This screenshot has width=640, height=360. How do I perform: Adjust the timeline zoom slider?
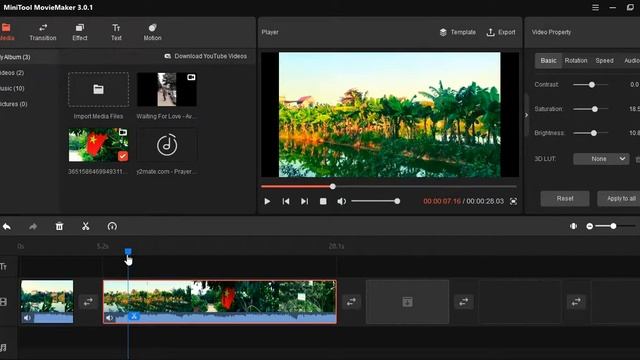point(615,226)
